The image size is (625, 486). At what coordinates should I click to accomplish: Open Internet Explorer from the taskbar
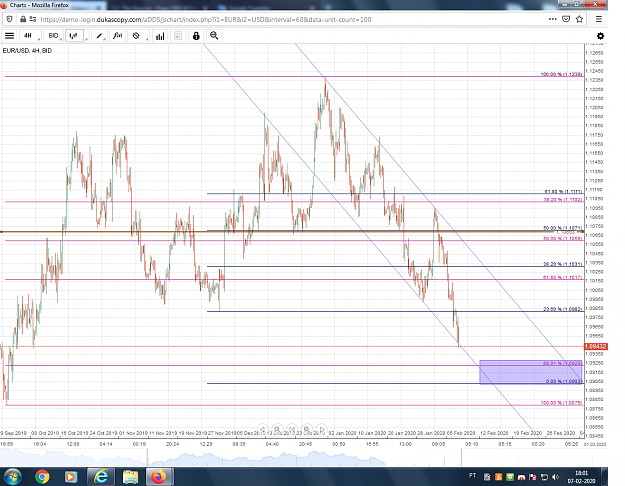[x=100, y=476]
